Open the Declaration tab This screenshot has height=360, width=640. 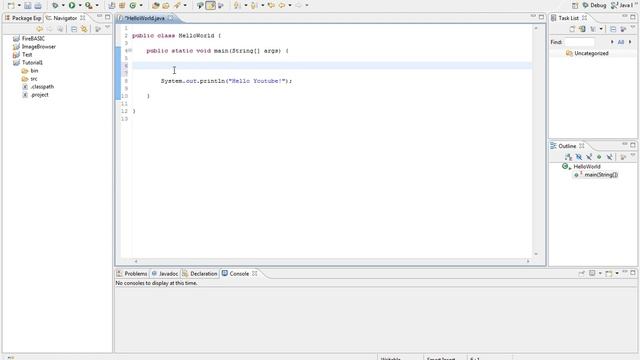(200, 273)
